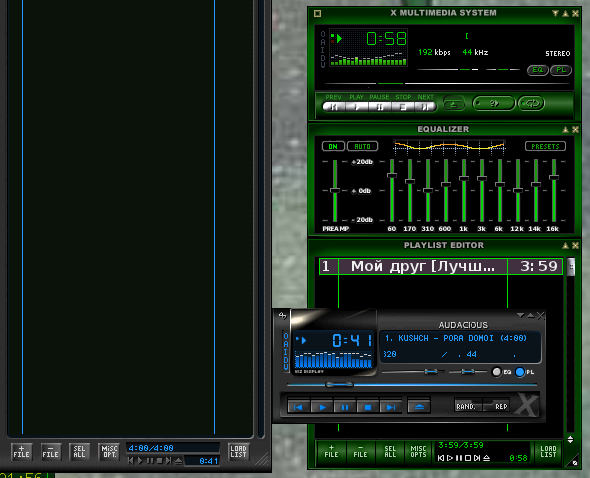This screenshot has height=478, width=590.
Task: Toggle EQ window button in X Multimedia System
Action: point(538,70)
